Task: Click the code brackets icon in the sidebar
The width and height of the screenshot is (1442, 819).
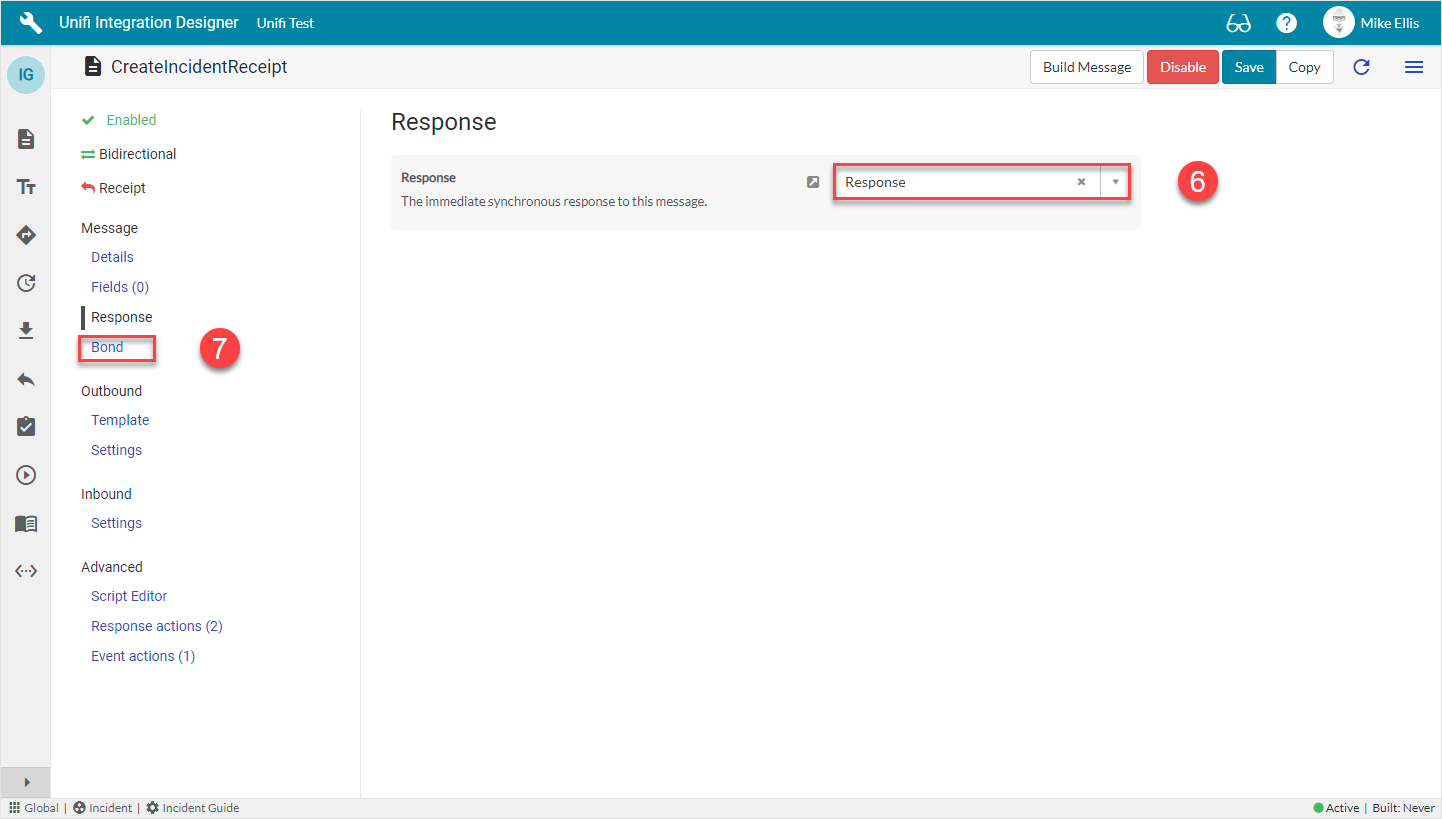Action: (x=25, y=571)
